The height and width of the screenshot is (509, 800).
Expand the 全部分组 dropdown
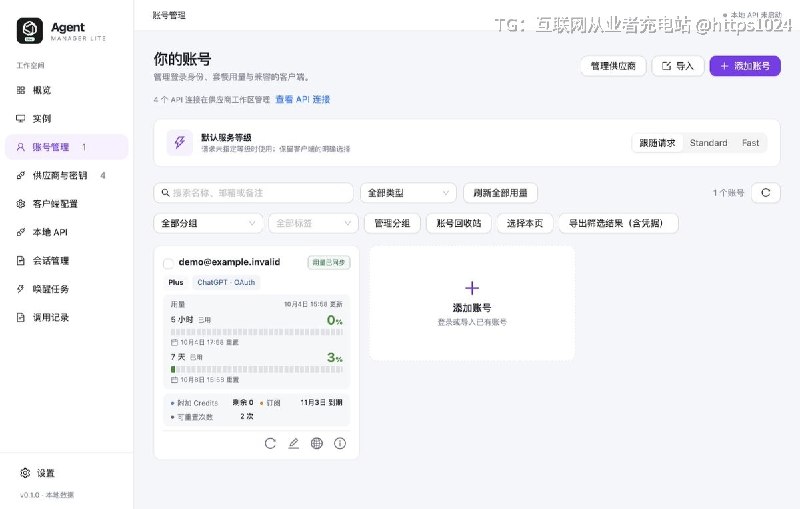pyautogui.click(x=208, y=223)
